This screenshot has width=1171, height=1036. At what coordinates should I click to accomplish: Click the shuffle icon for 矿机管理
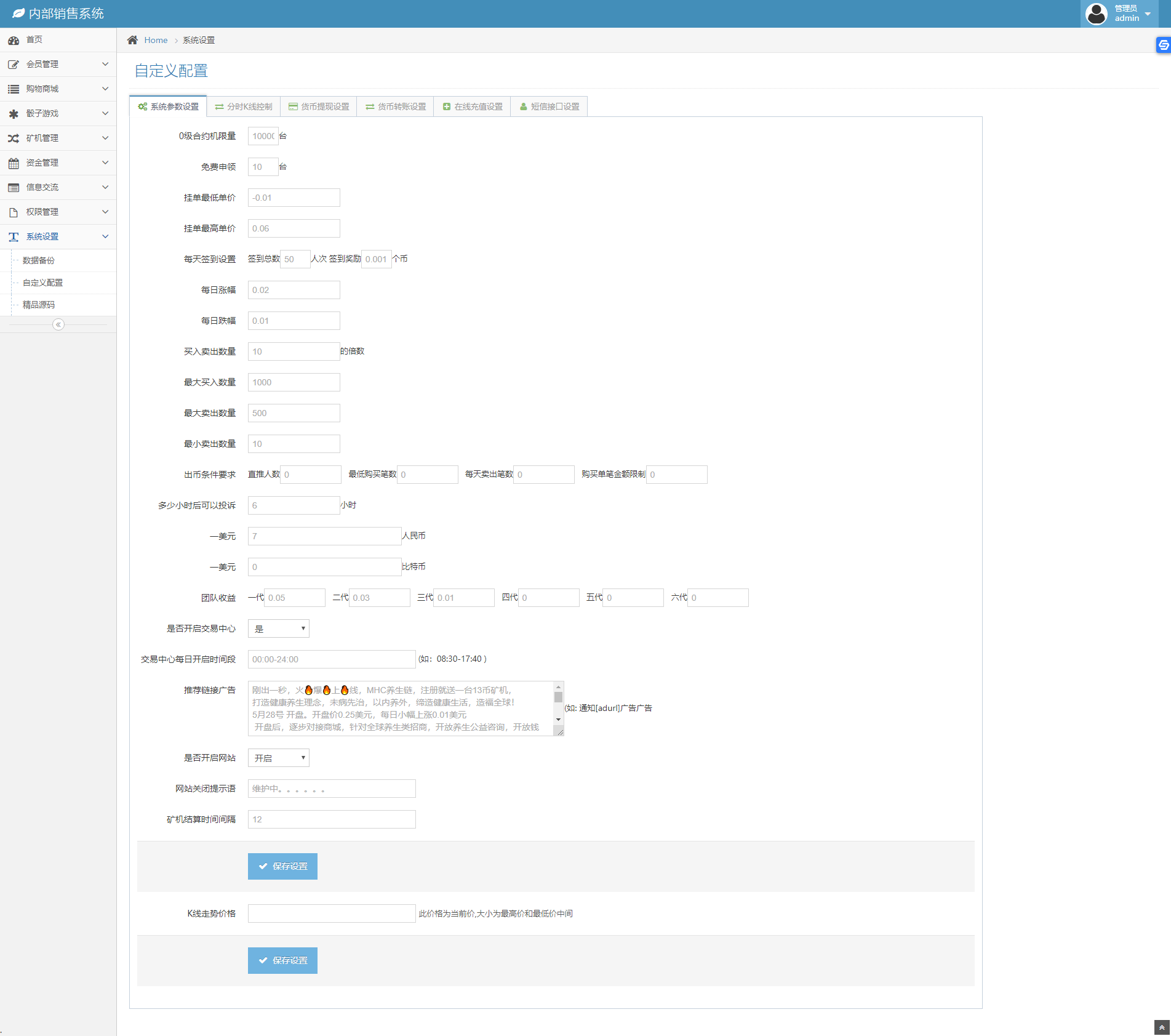(14, 139)
